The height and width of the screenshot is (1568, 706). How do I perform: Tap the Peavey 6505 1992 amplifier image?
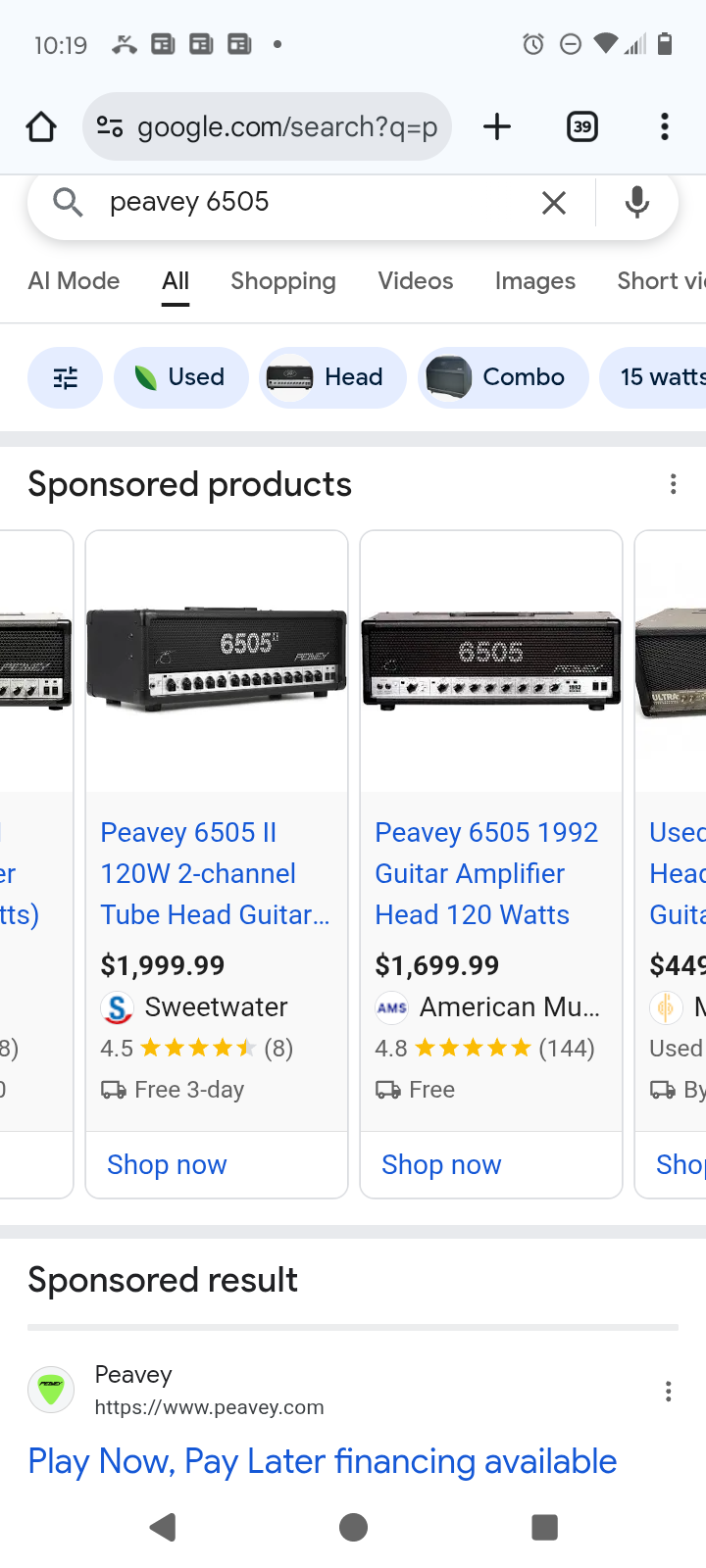491,660
